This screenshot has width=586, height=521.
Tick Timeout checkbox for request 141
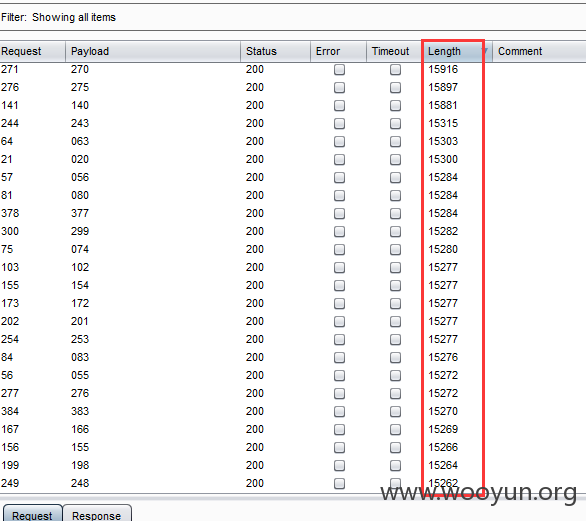[x=395, y=105]
